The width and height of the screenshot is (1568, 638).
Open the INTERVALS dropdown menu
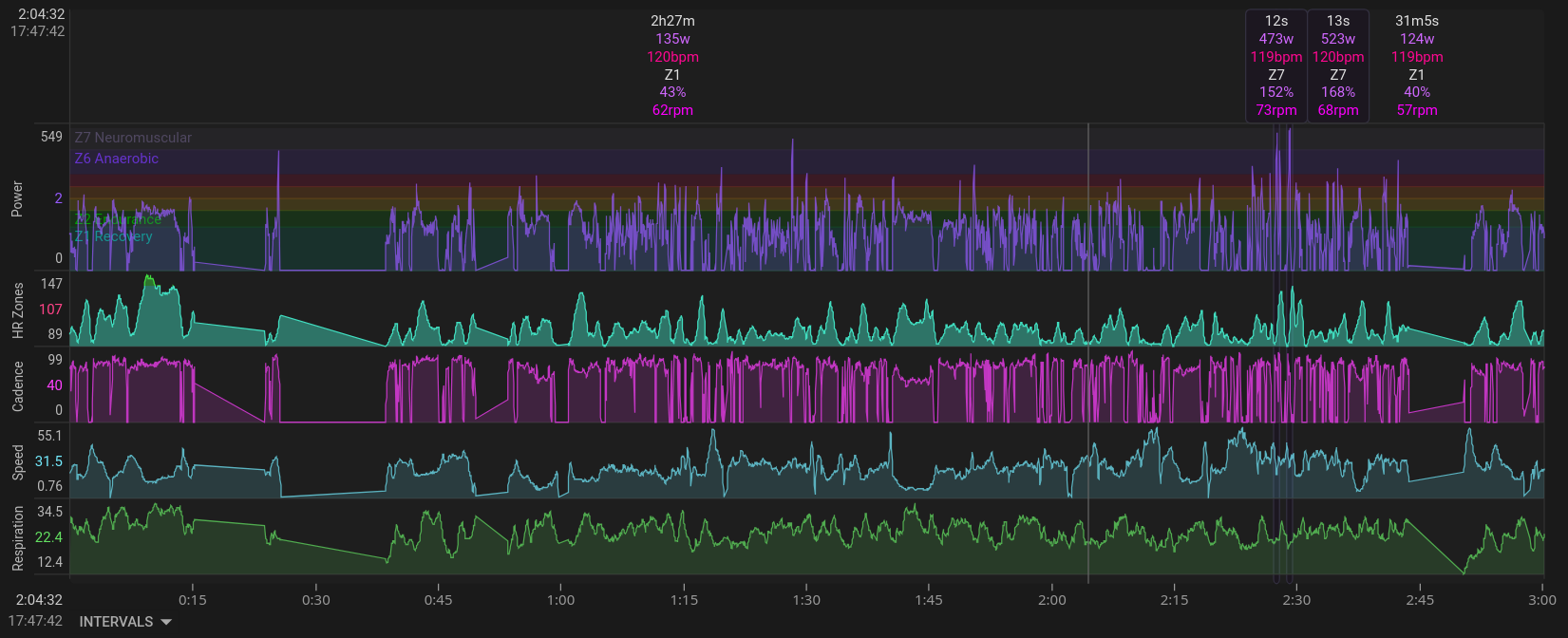(x=125, y=622)
